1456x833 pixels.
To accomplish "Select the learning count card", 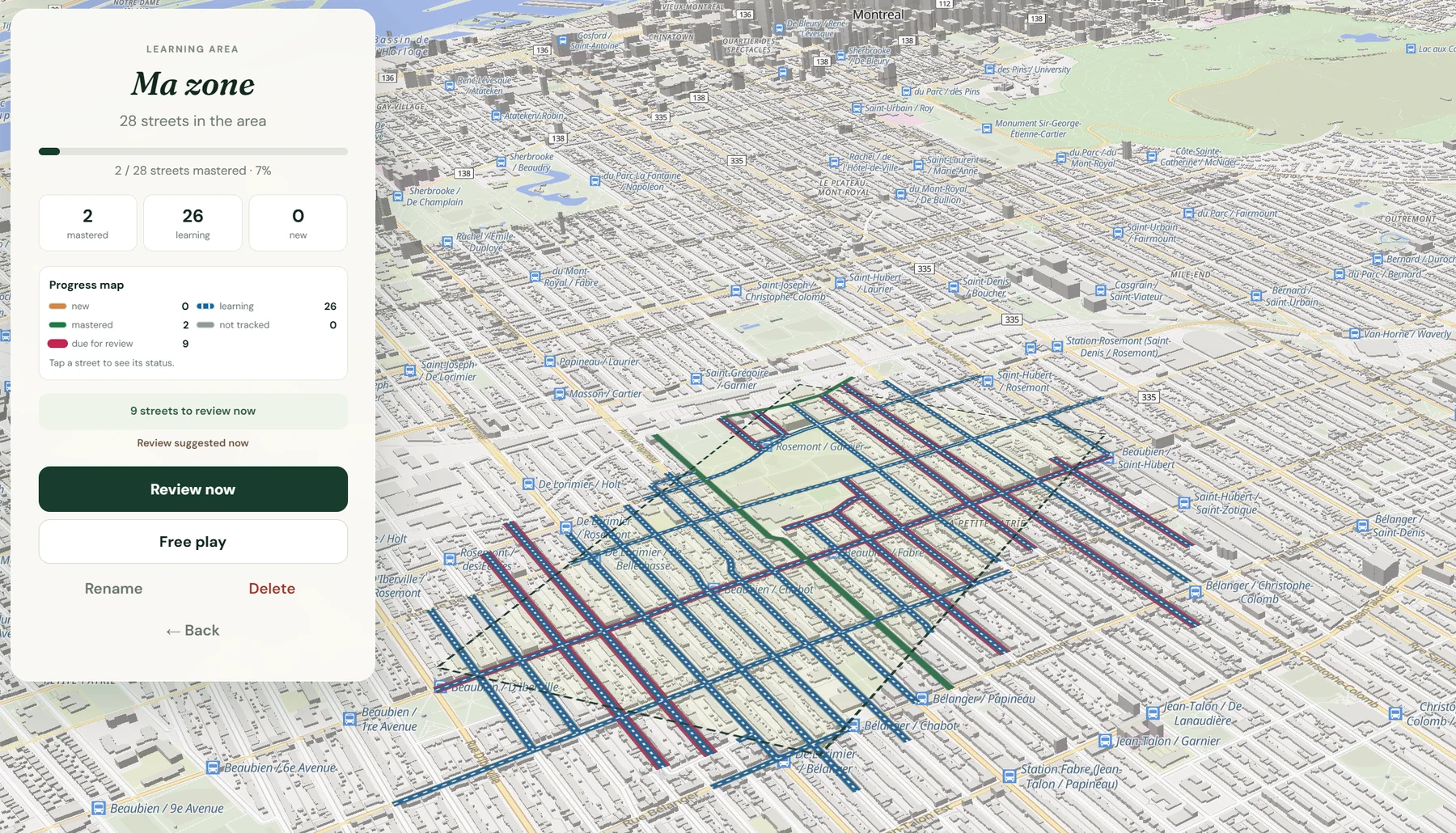I will pos(193,222).
